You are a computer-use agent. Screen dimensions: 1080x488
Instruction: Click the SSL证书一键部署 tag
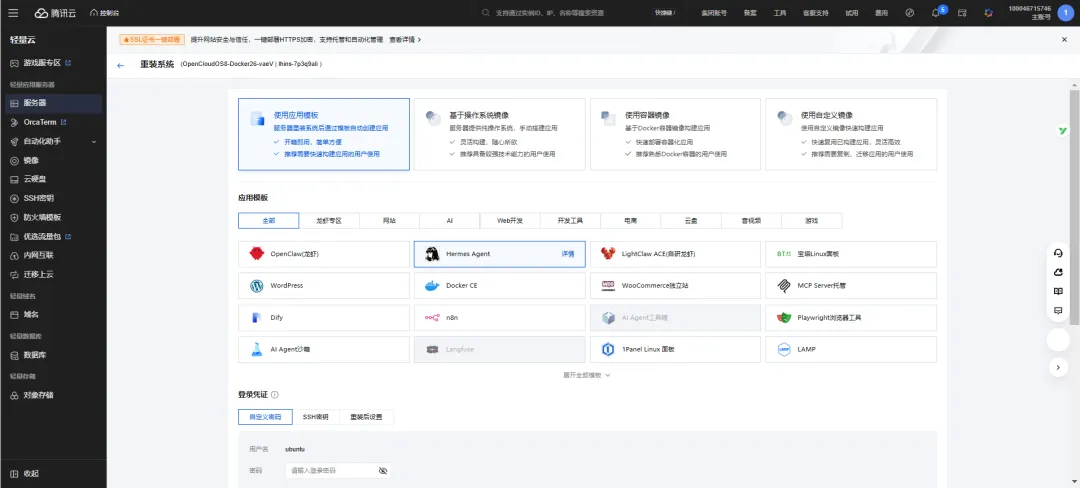pyautogui.click(x=152, y=40)
